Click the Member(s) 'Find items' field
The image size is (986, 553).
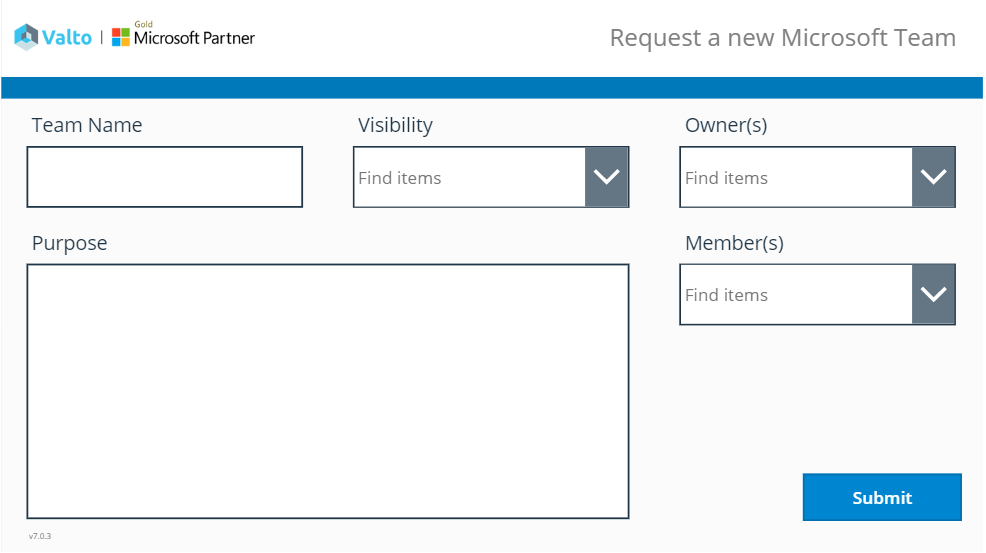(795, 294)
